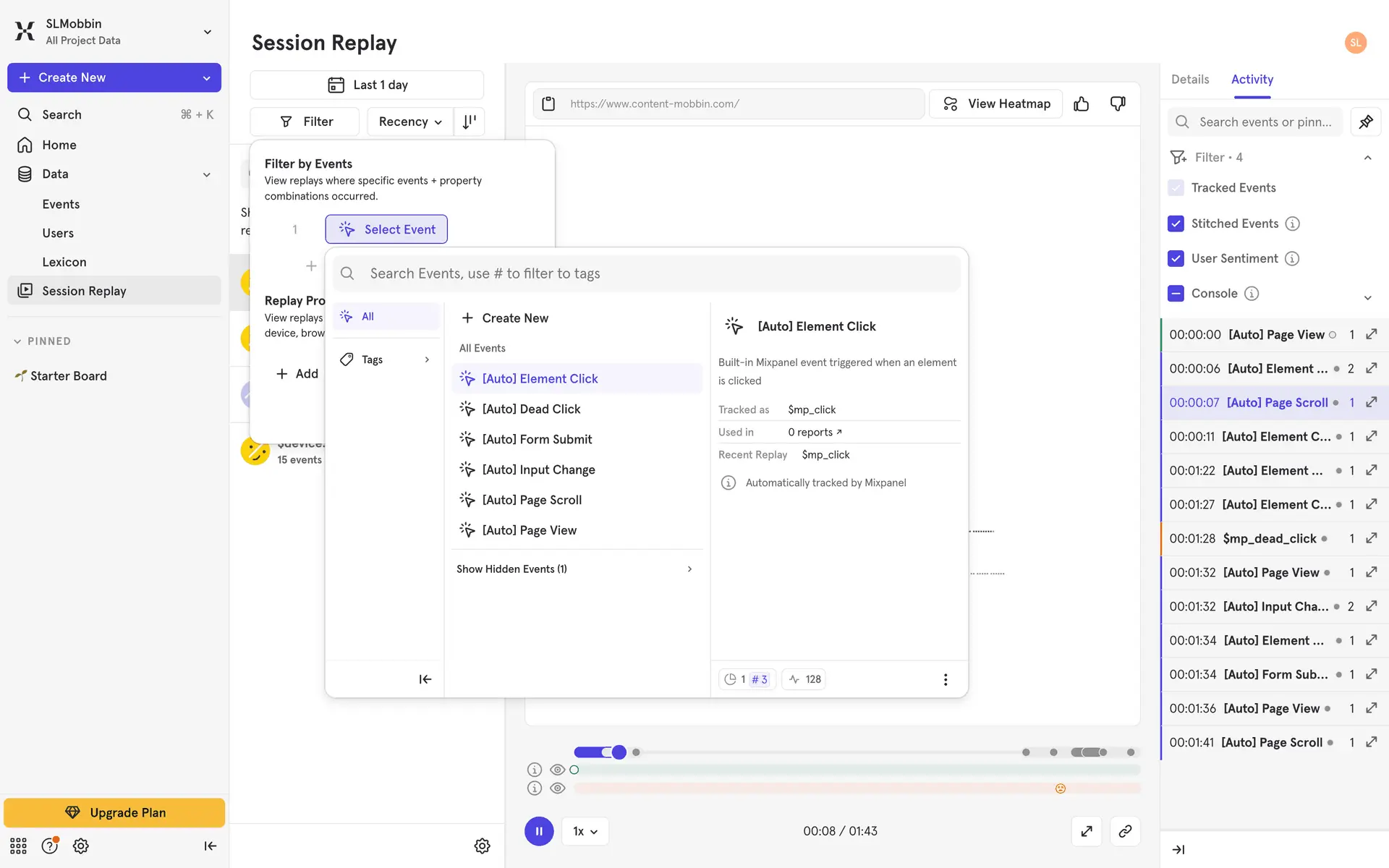Click the Upgrade Plan button
The image size is (1389, 868).
tap(114, 812)
